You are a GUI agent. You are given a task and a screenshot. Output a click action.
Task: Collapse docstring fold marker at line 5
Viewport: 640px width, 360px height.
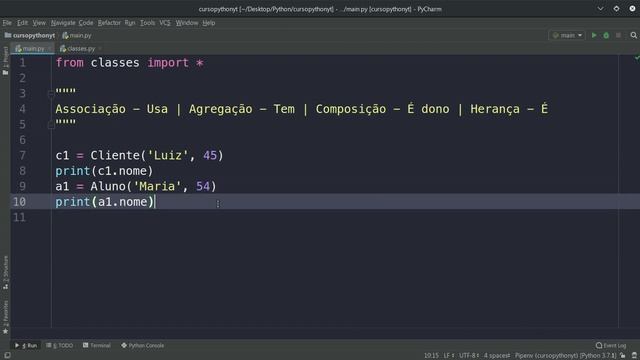click(x=51, y=125)
